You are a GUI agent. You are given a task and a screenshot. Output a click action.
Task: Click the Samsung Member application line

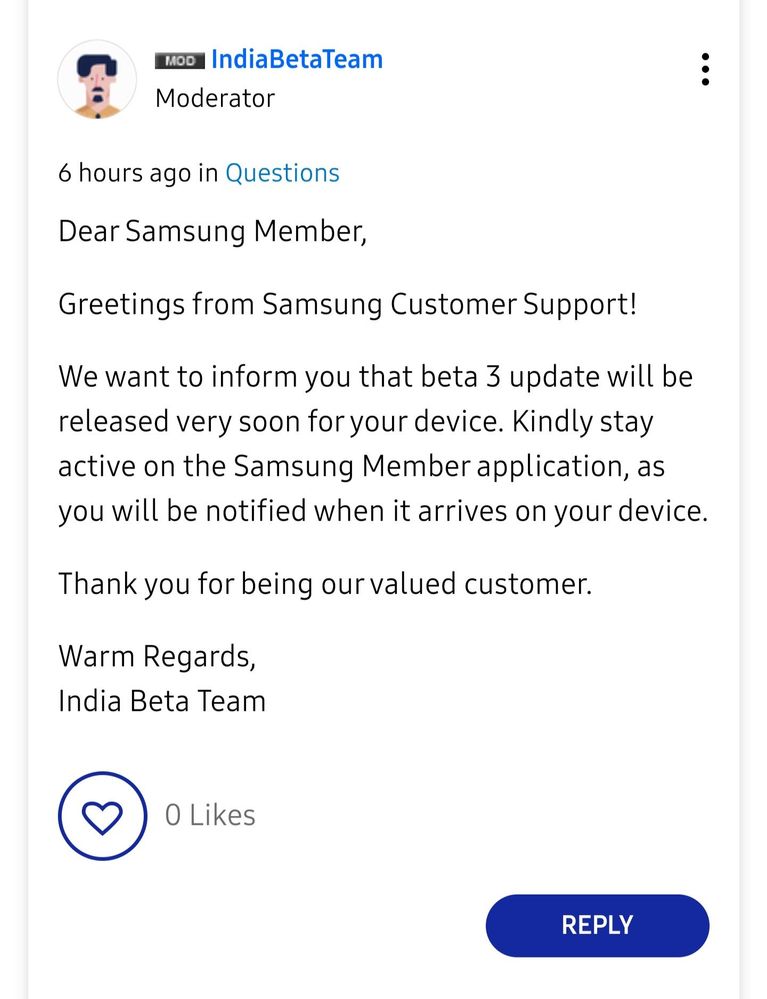(x=361, y=467)
